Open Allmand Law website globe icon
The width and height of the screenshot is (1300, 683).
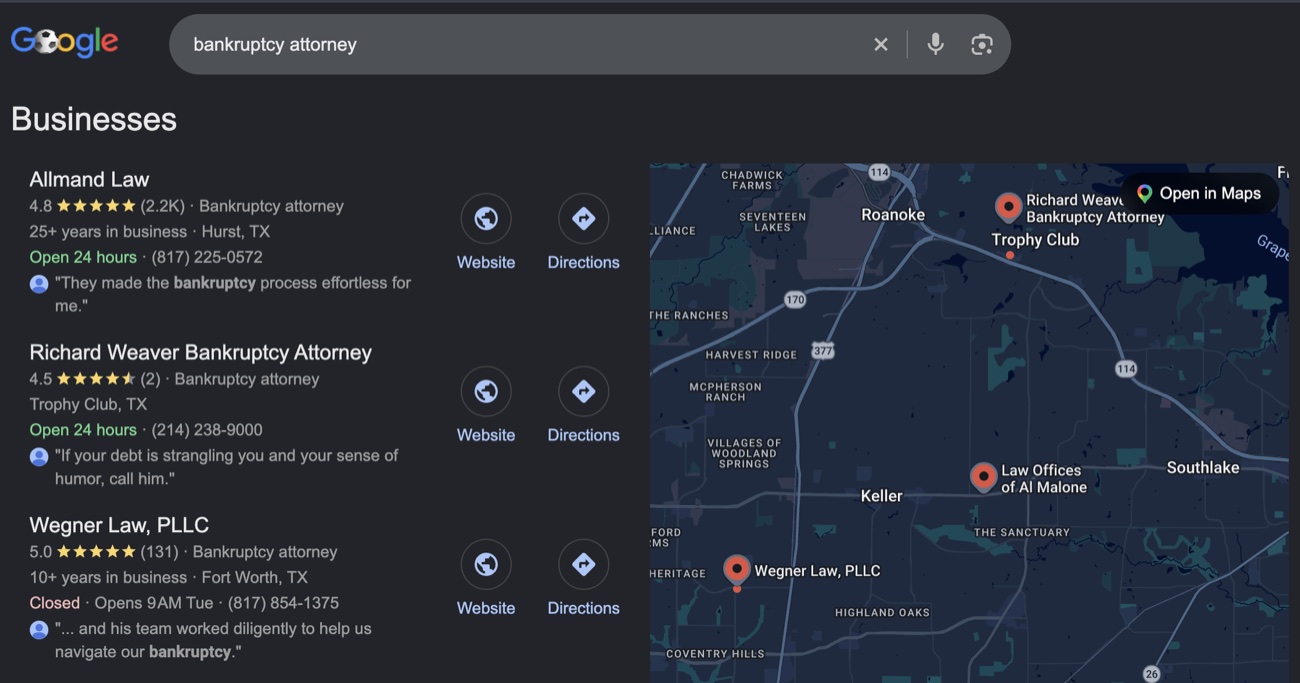click(486, 219)
